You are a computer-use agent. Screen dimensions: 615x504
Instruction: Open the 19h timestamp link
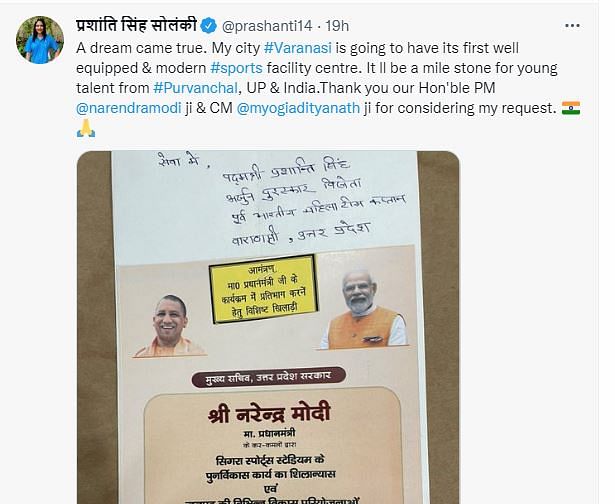[337, 26]
